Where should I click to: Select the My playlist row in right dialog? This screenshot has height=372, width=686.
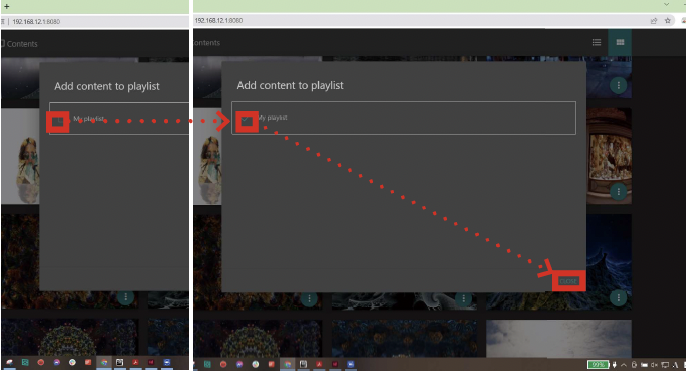(403, 118)
